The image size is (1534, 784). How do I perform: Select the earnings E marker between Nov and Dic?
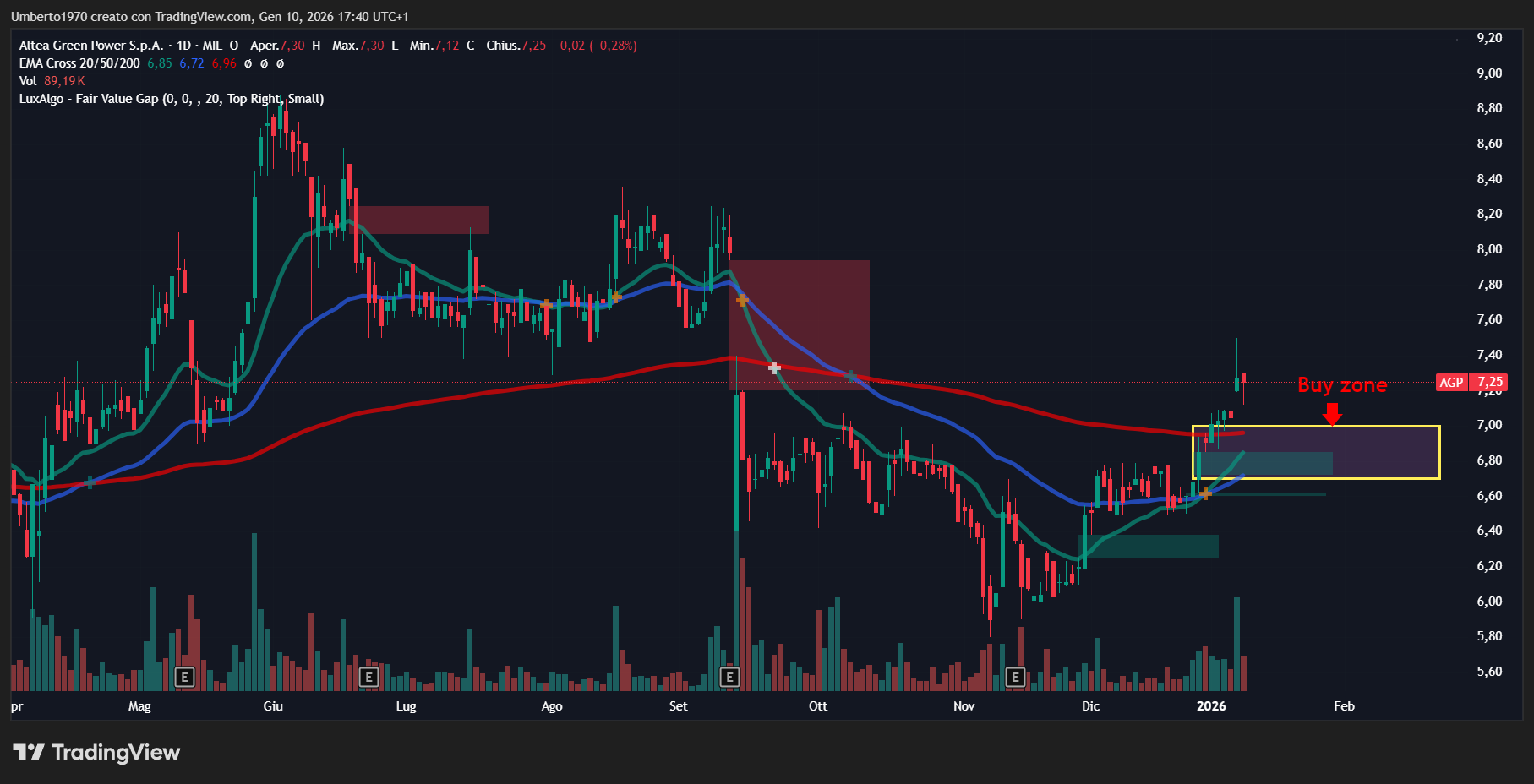click(x=1015, y=677)
